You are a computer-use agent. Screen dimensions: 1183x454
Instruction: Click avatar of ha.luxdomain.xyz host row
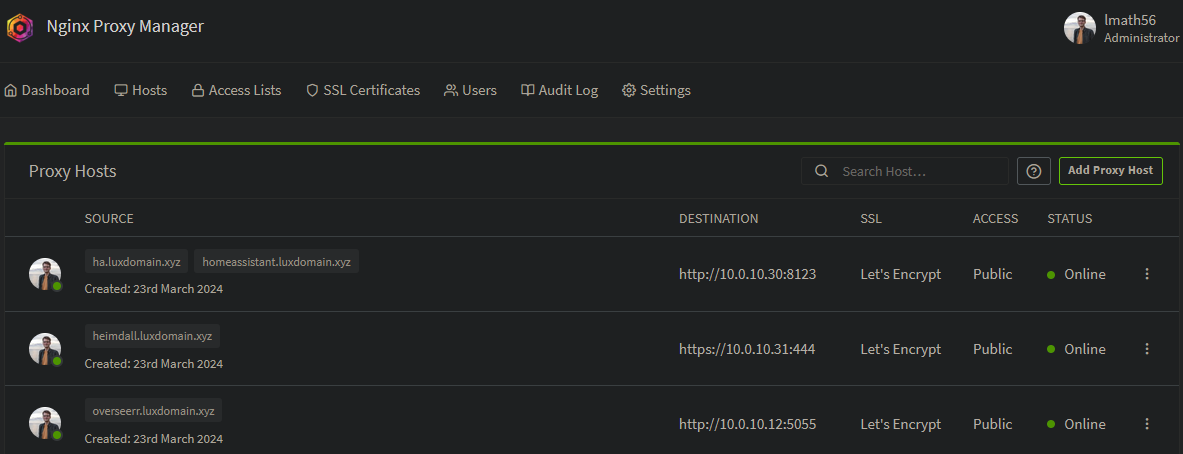45,274
